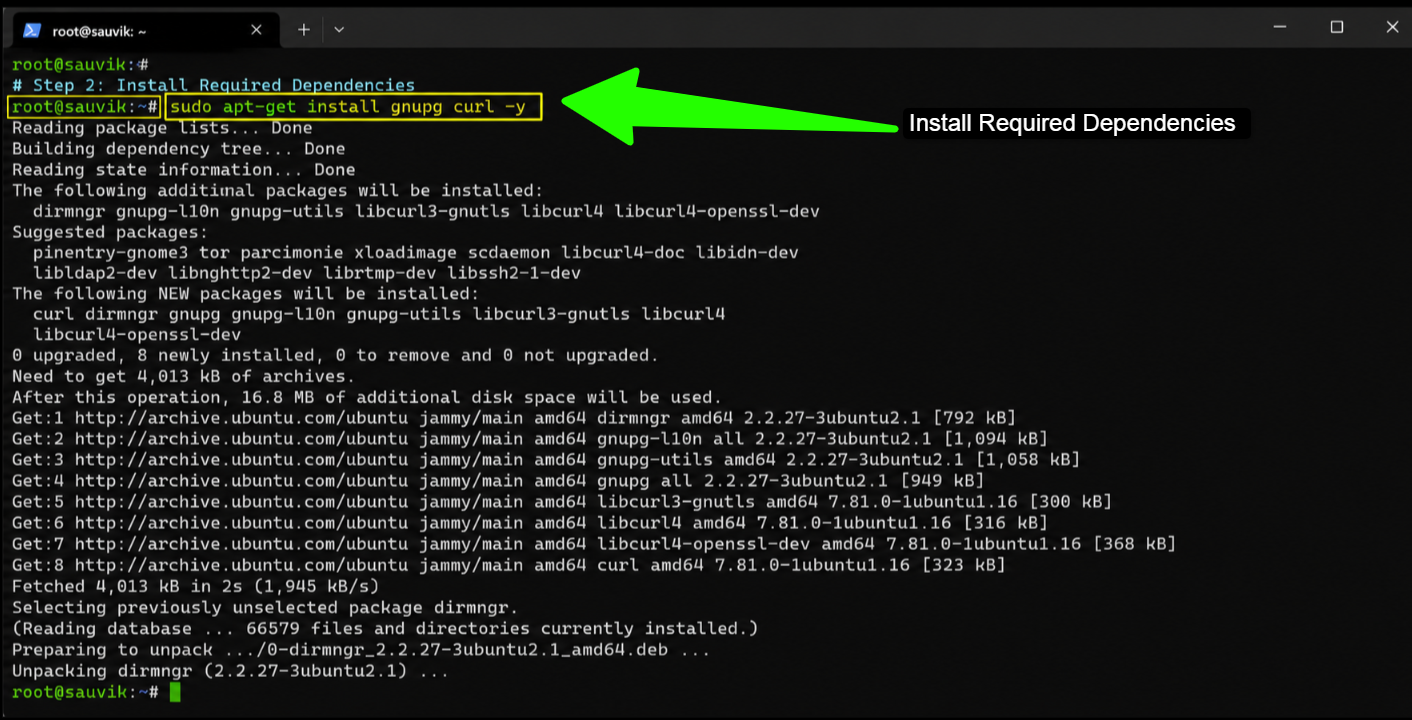Click '(Reading database ... 66579 files' line
The image size is (1412, 720).
(385, 629)
